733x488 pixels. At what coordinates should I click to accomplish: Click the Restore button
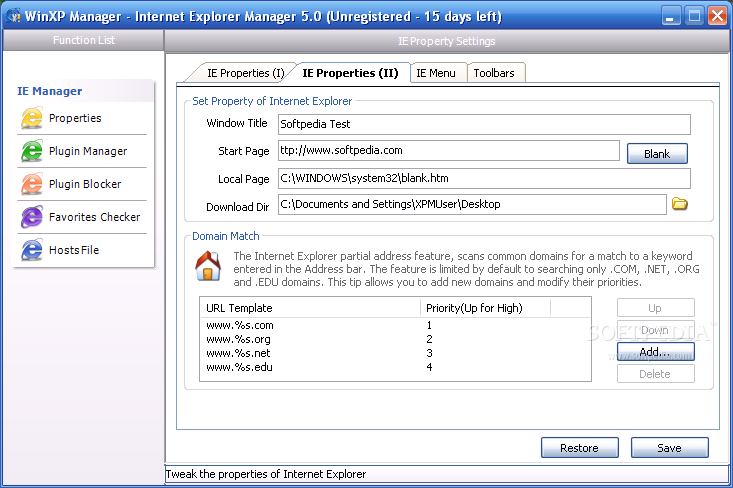pyautogui.click(x=580, y=448)
